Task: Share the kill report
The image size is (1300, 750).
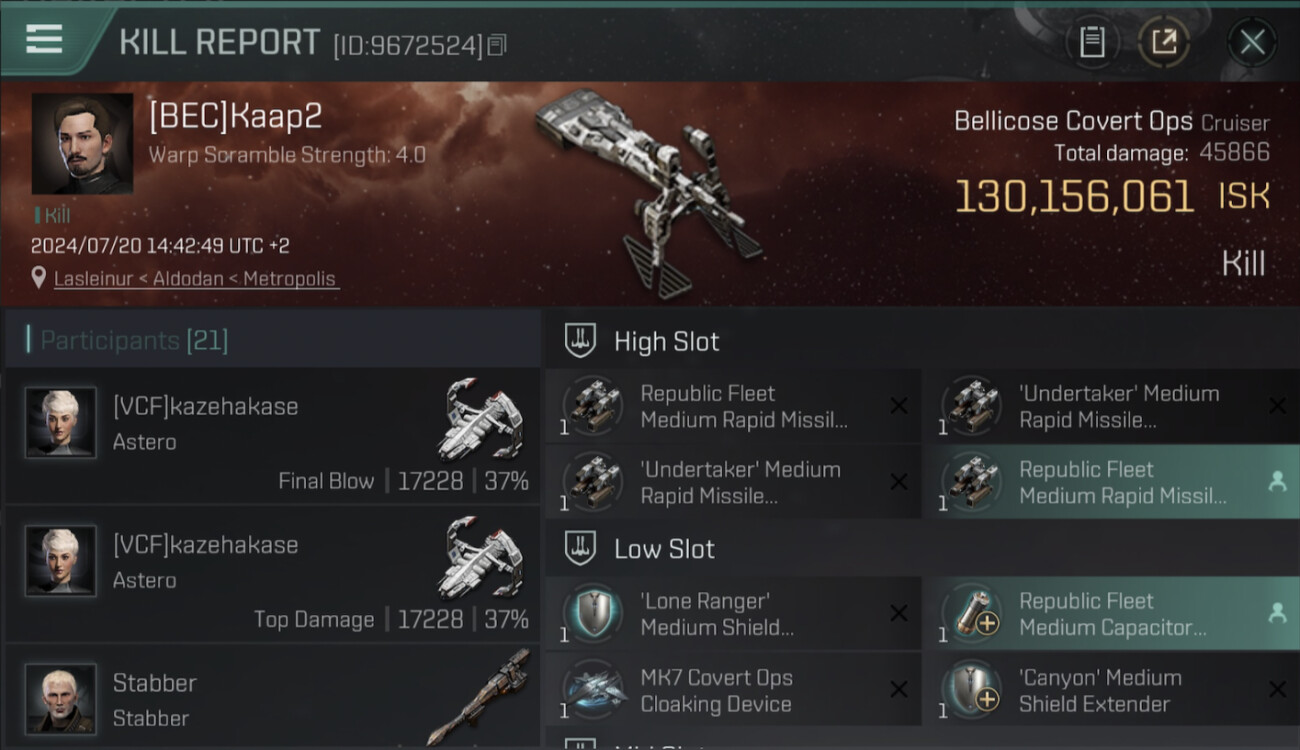Action: coord(1164,42)
